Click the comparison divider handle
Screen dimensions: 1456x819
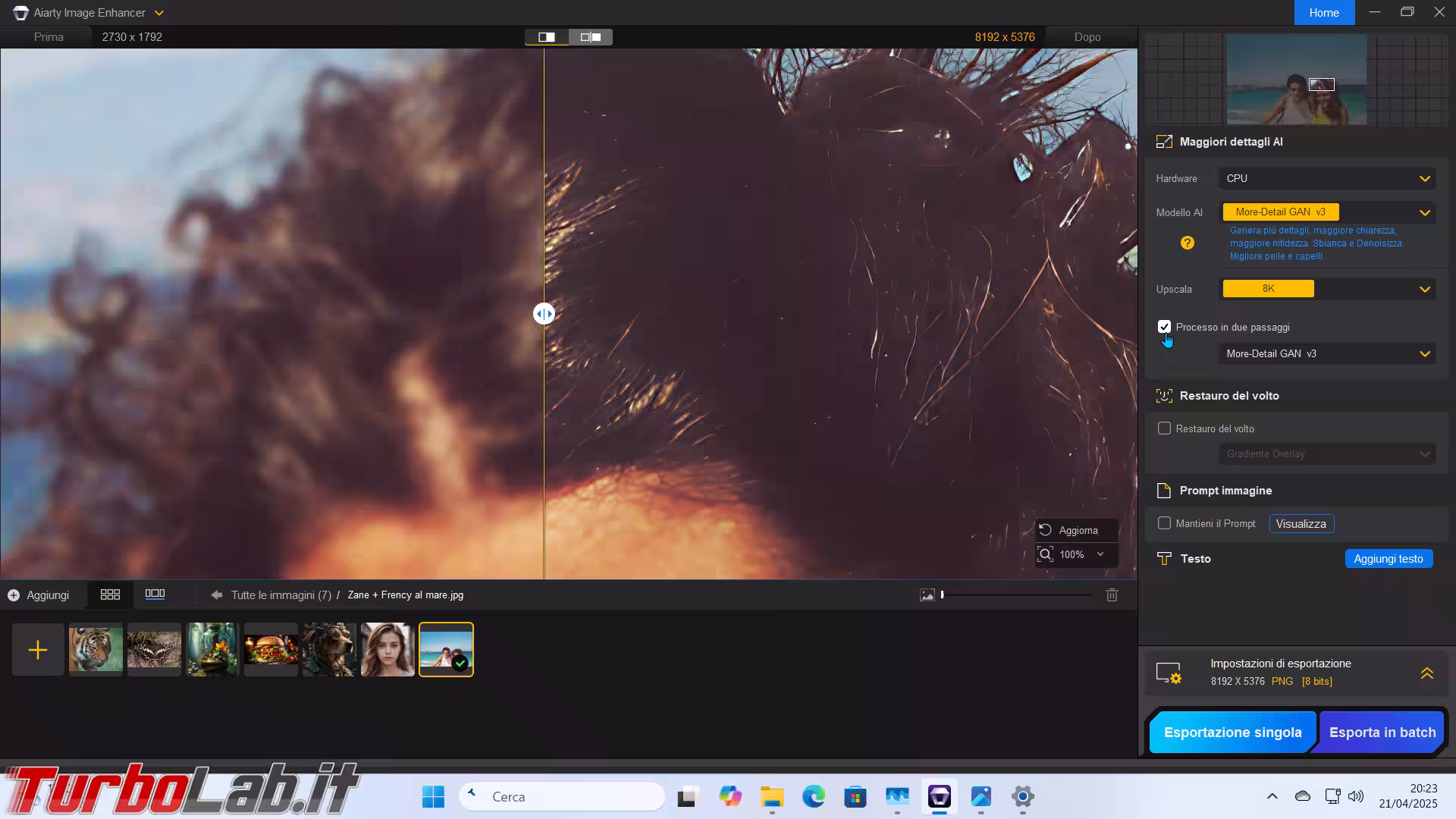544,314
